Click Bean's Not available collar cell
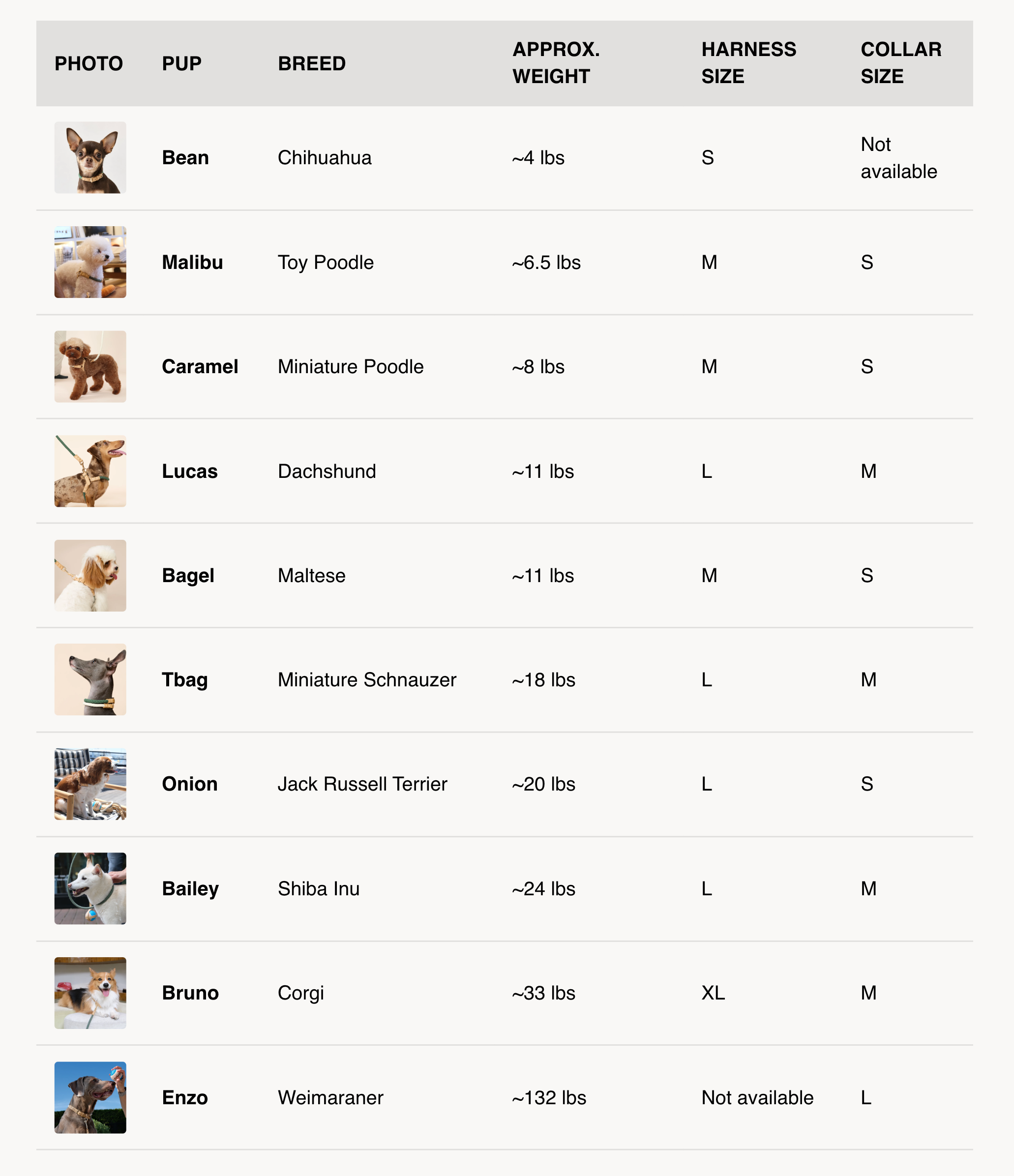 tap(899, 158)
